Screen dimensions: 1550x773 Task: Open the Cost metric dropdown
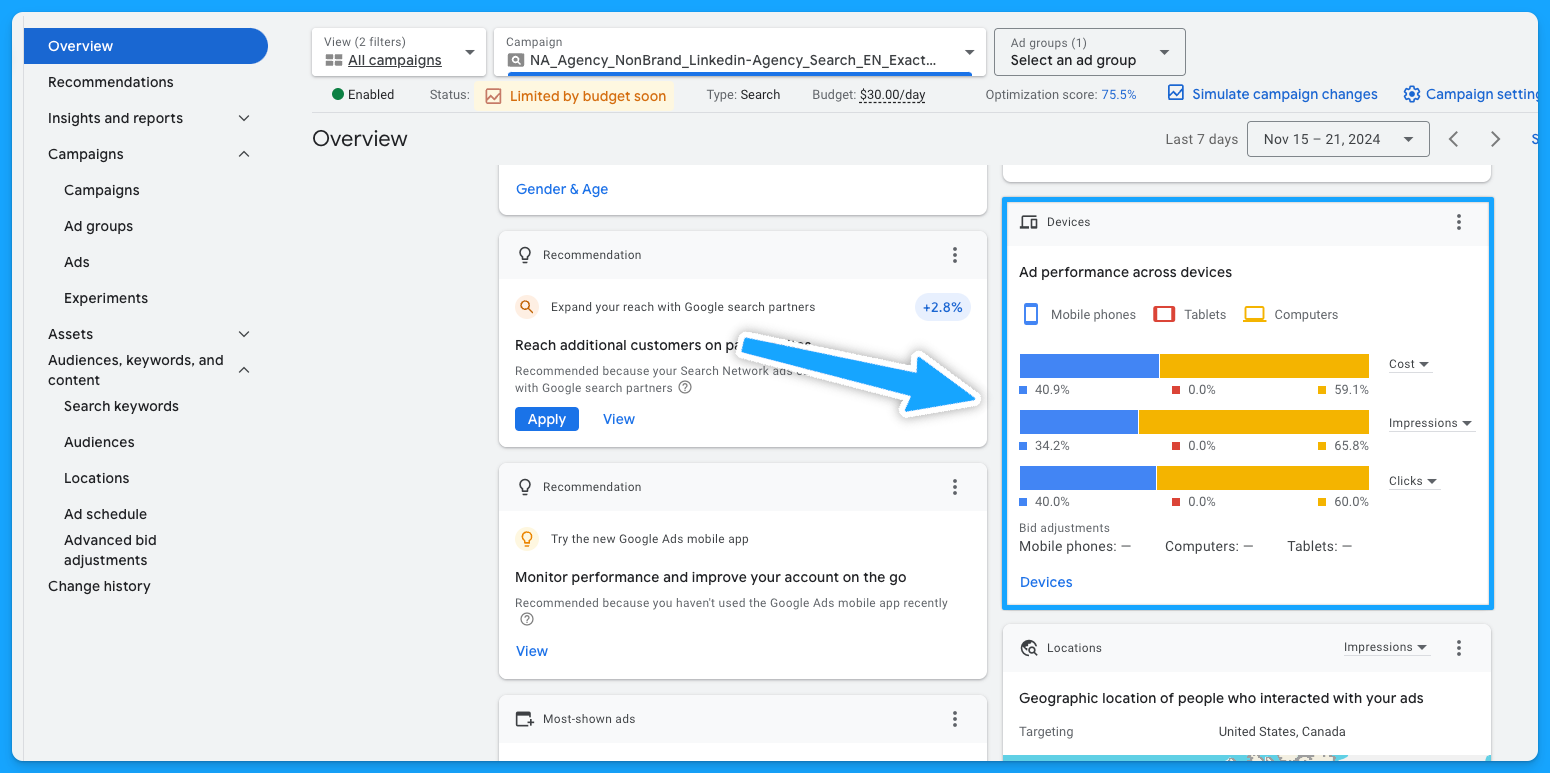pyautogui.click(x=1410, y=364)
